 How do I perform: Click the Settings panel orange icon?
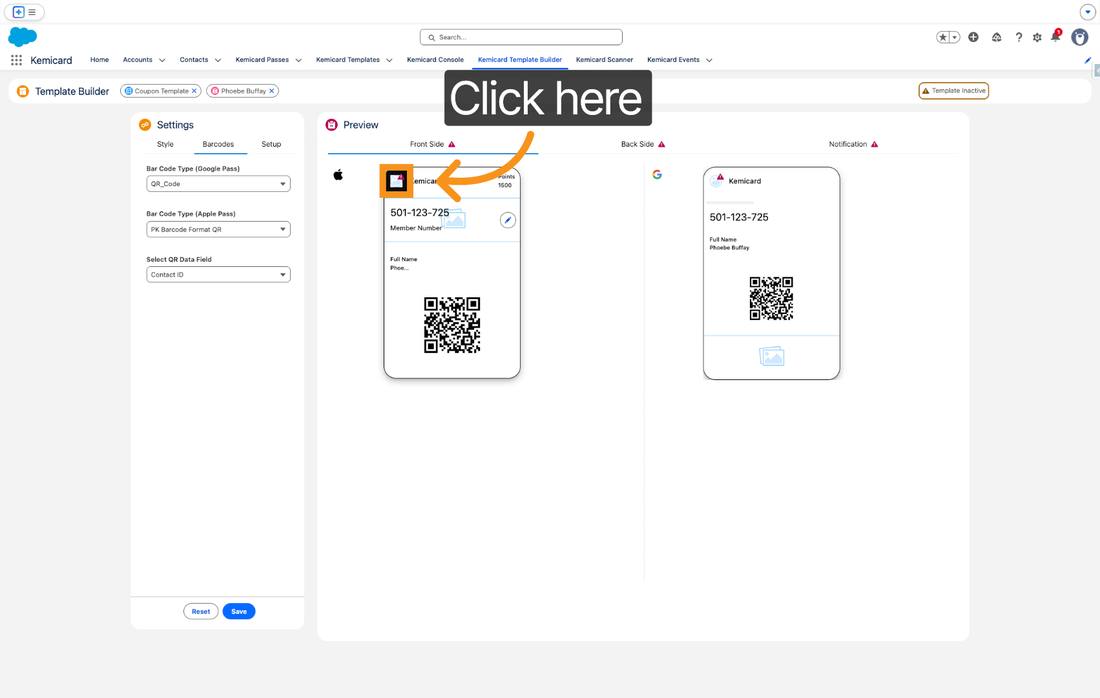[x=145, y=125]
